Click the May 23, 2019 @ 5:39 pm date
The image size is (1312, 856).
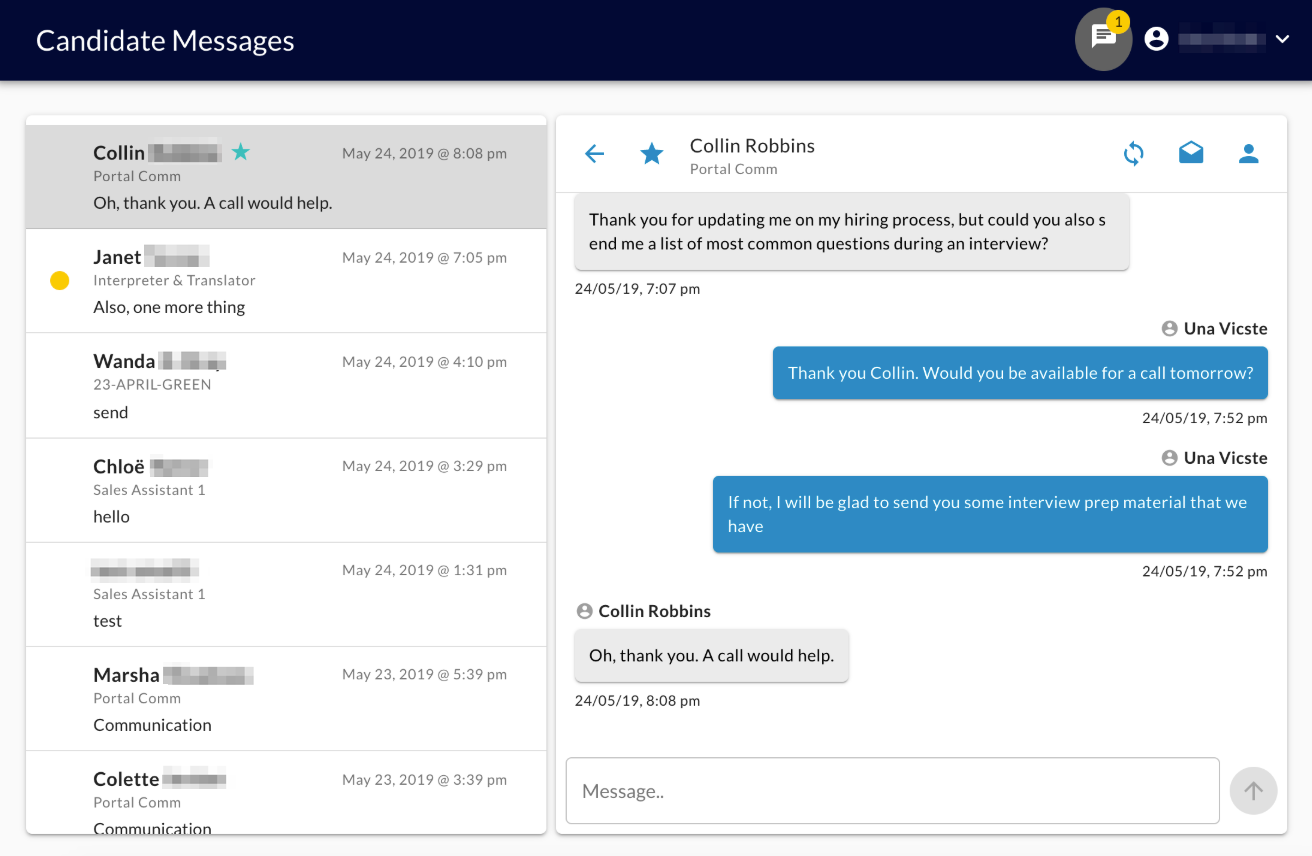click(424, 675)
